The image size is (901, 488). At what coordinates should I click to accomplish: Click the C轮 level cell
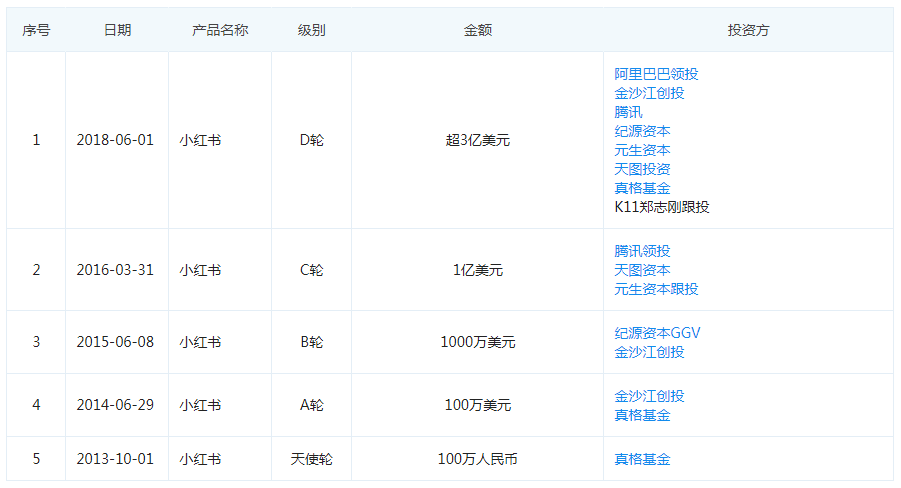[x=311, y=270]
